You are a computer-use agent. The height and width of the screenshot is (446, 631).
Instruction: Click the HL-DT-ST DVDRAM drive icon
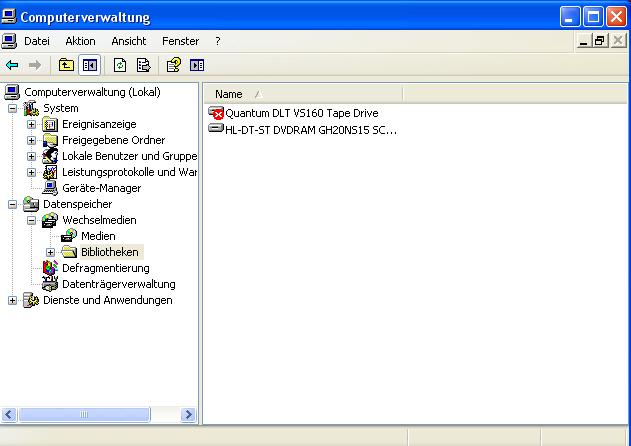point(216,129)
